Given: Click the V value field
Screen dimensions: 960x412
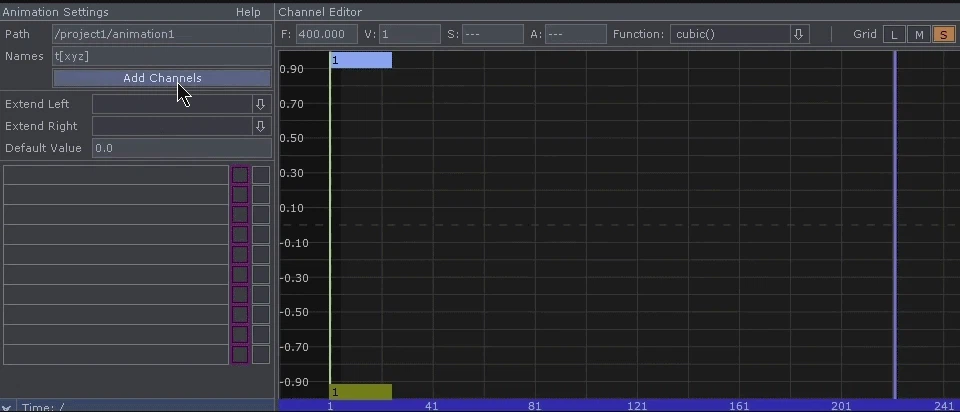Looking at the screenshot, I should (410, 34).
